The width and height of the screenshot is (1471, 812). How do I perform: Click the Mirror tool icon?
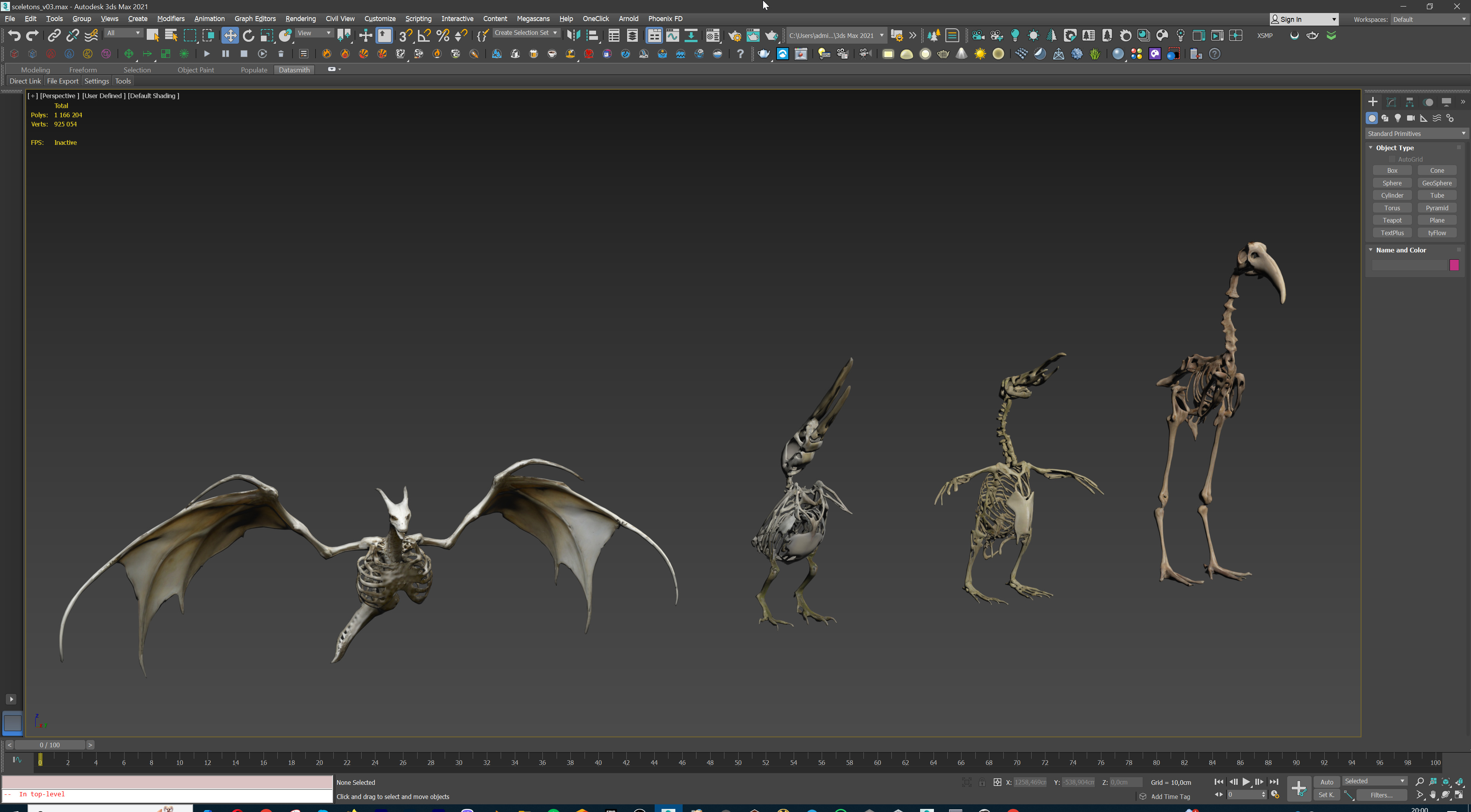pyautogui.click(x=573, y=35)
